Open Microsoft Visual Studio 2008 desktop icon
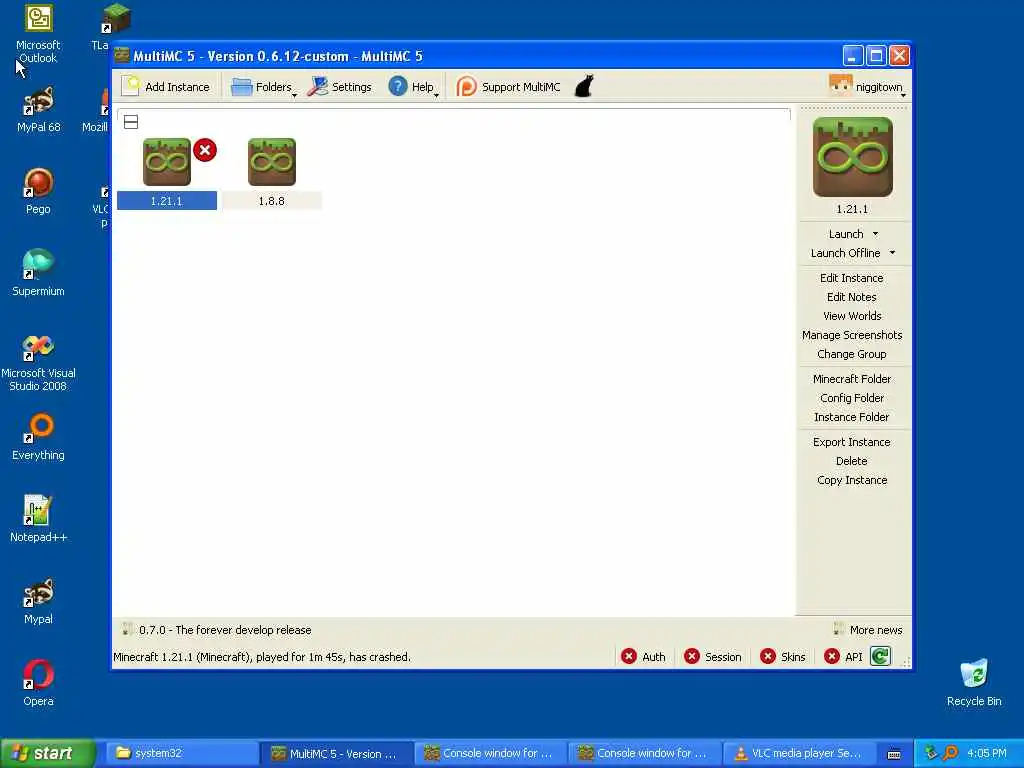The width and height of the screenshot is (1024, 768). click(x=38, y=362)
